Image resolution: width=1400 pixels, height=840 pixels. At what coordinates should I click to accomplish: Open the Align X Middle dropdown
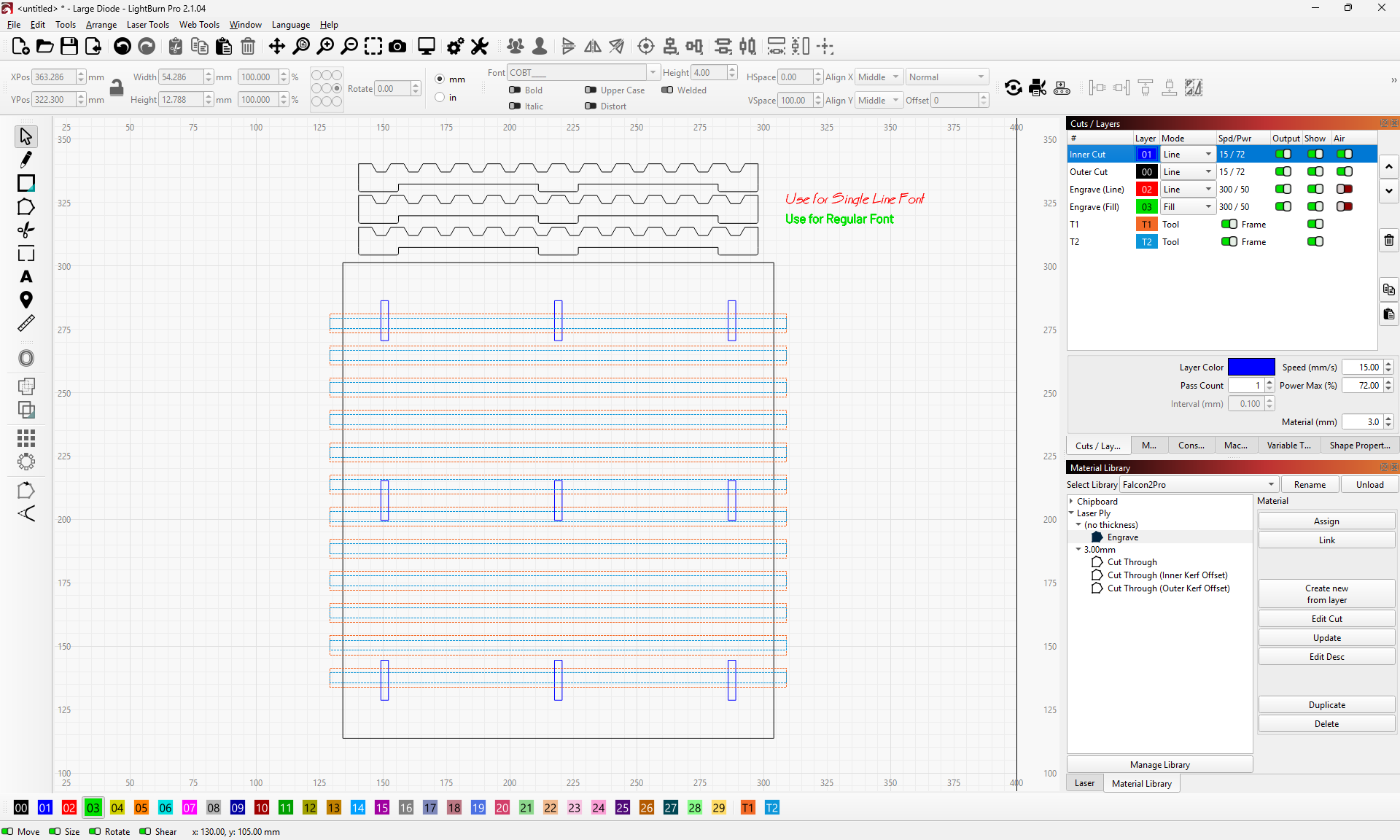point(879,77)
